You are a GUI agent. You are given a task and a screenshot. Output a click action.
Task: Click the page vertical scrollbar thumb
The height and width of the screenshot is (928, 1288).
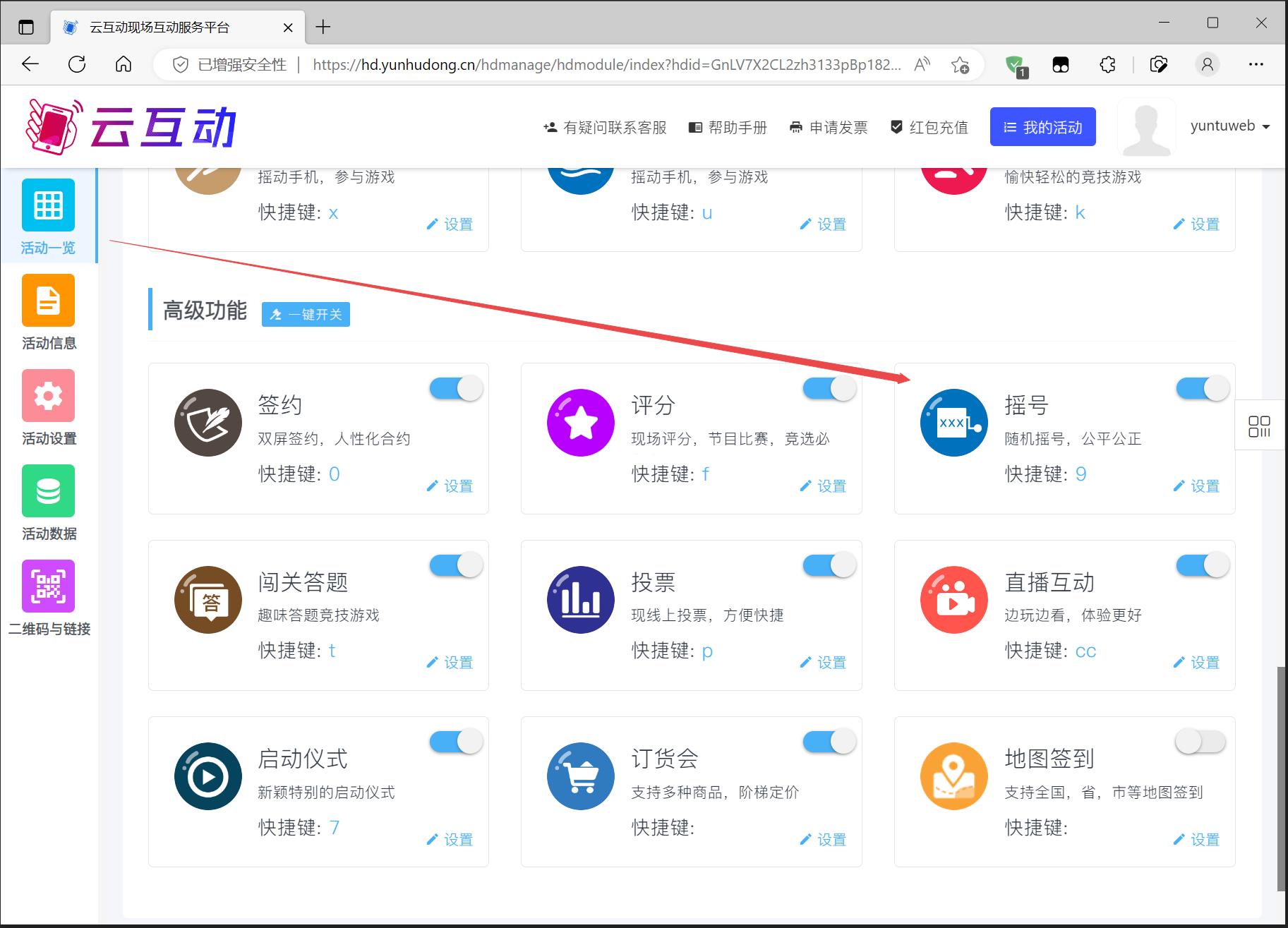click(1282, 778)
